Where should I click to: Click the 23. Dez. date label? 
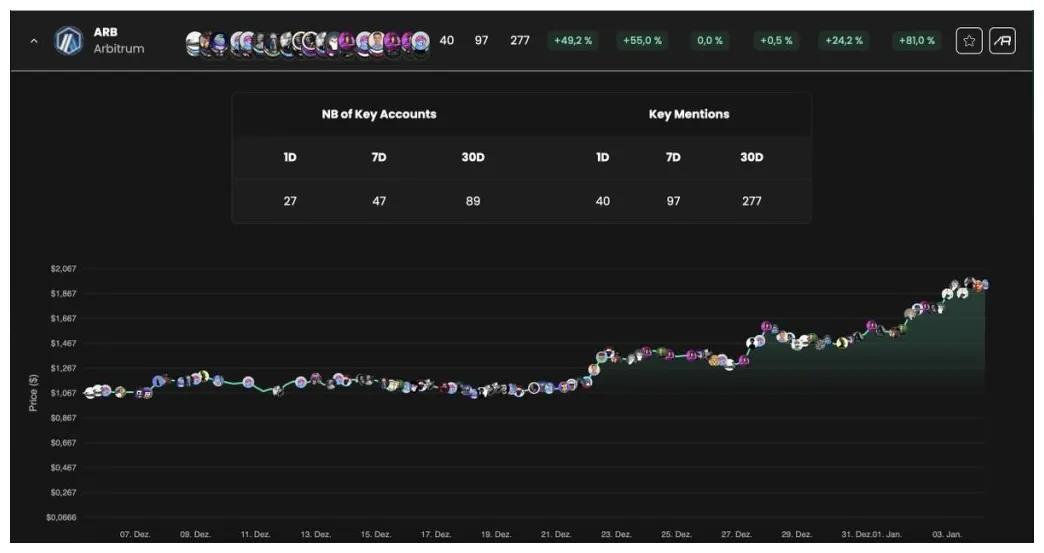(x=616, y=534)
